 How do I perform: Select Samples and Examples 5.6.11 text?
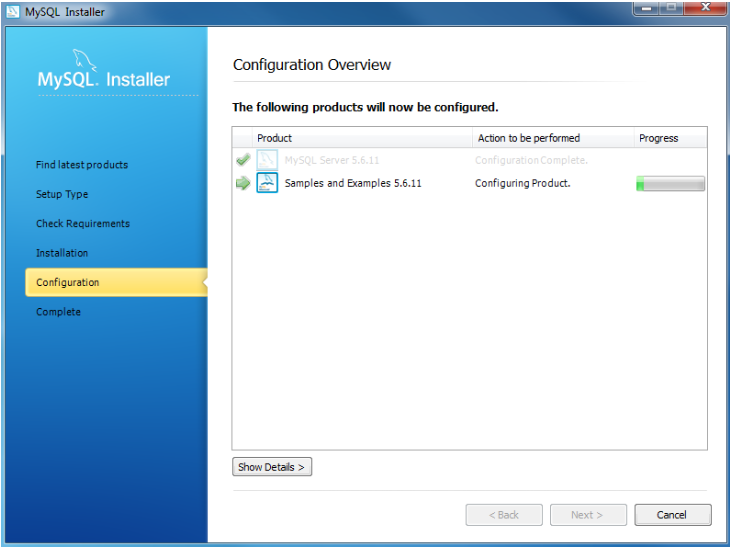pos(353,183)
